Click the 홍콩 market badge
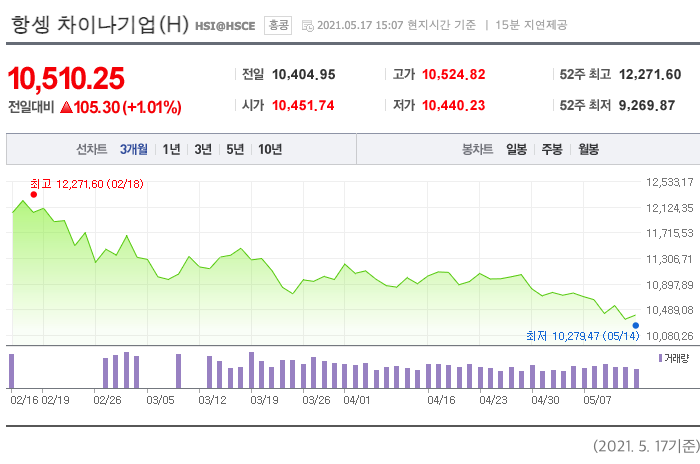This screenshot has height=464, width=700. (x=278, y=25)
